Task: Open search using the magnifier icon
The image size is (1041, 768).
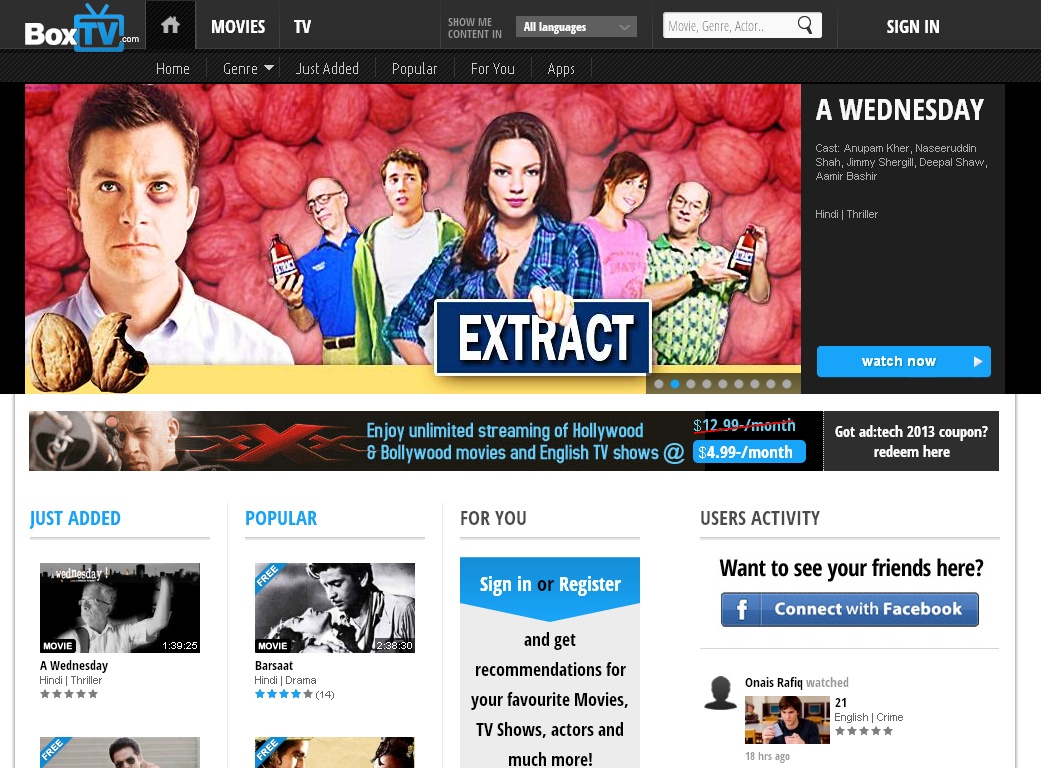Action: click(x=805, y=25)
